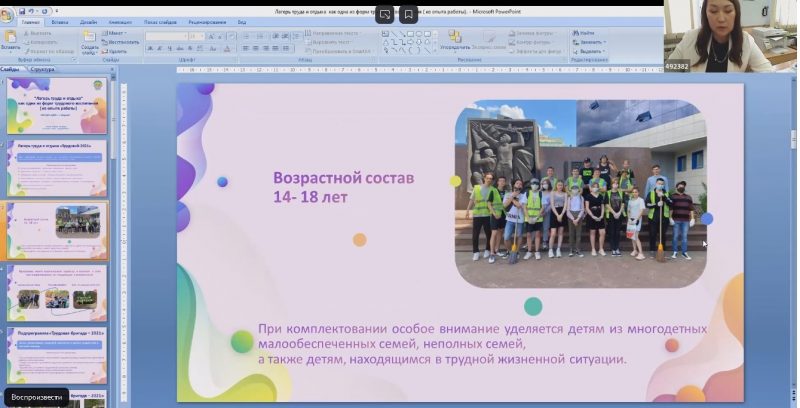Open the Вставка ribbon tab

[x=60, y=22]
